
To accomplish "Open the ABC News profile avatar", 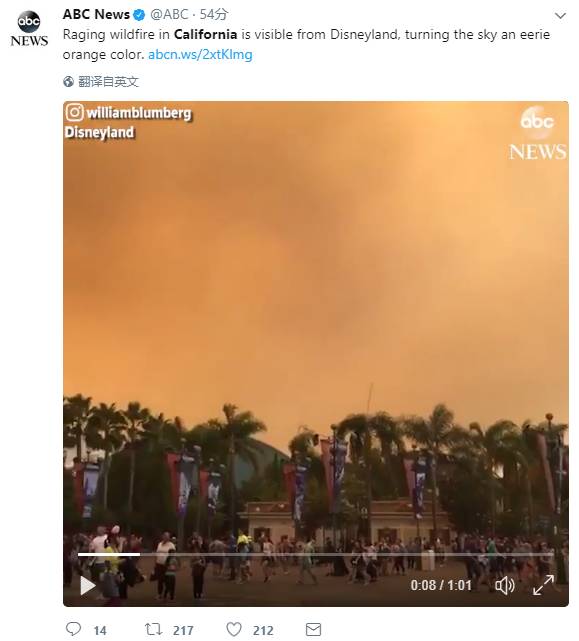I will (29, 29).
